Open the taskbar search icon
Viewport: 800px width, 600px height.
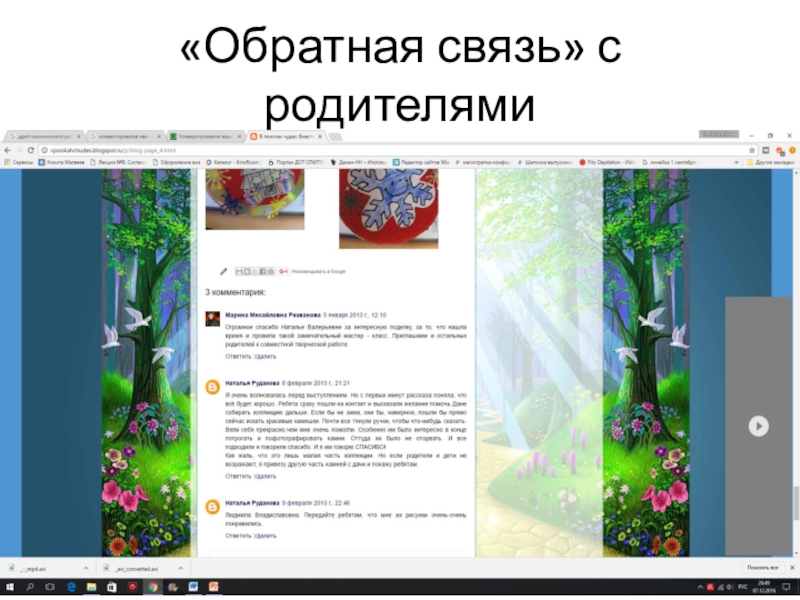click(30, 587)
